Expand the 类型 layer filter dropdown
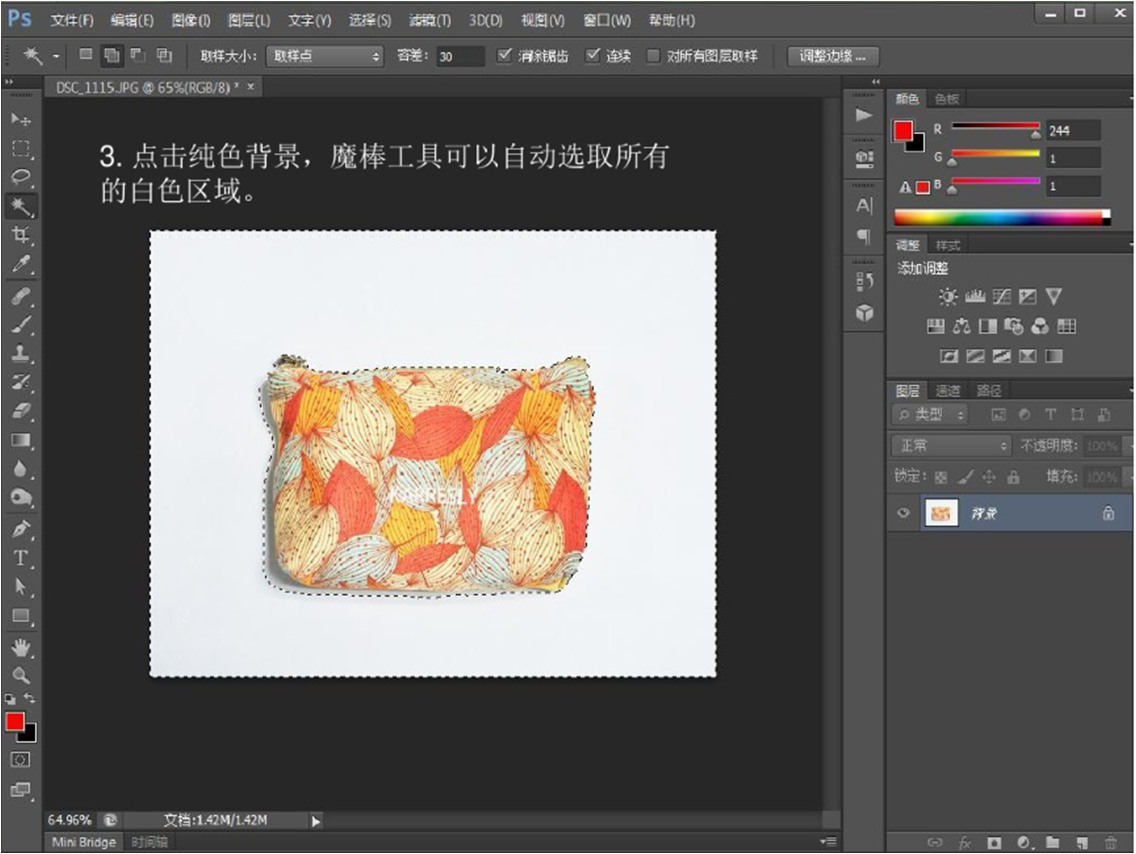Image resolution: width=1136 pixels, height=854 pixels. 930,415
